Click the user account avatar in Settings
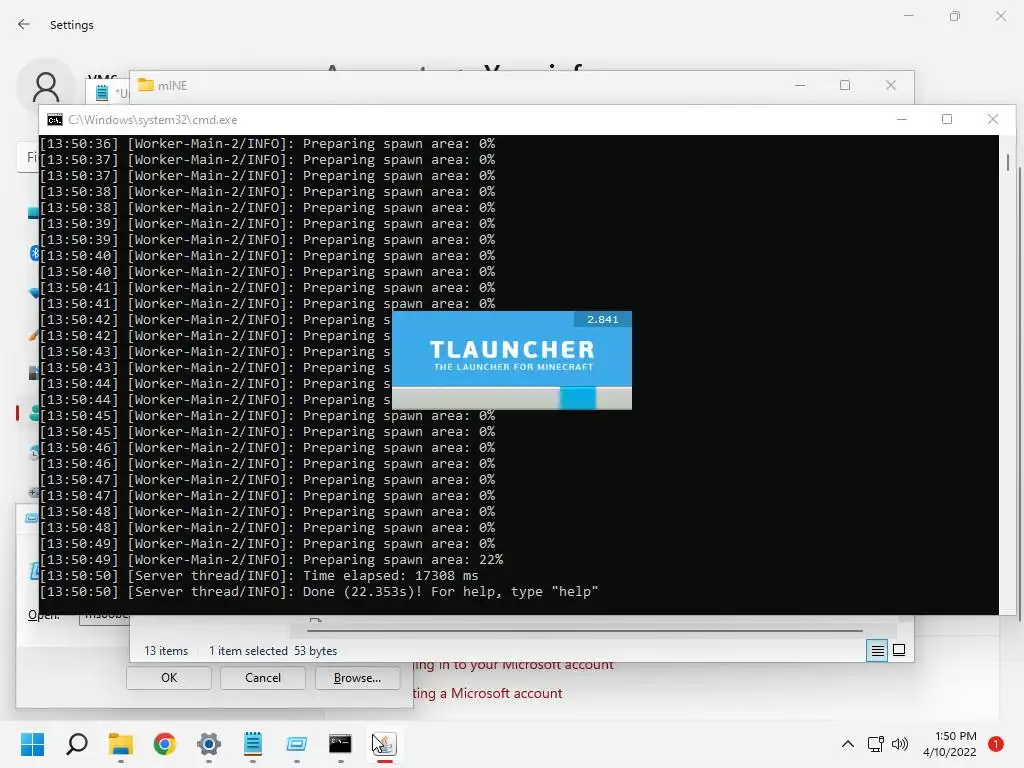Image resolution: width=1024 pixels, height=768 pixels. point(46,86)
